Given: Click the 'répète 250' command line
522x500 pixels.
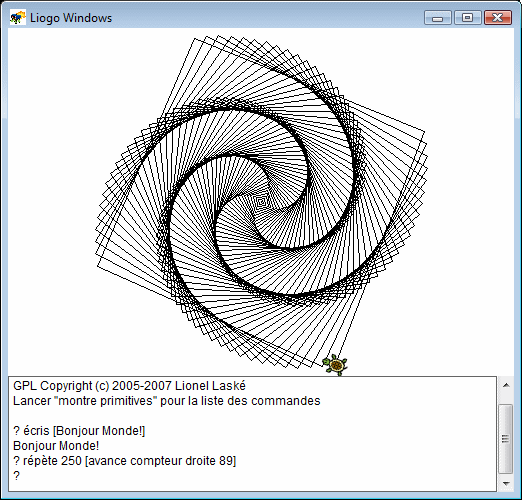Looking at the screenshot, I should point(124,461).
